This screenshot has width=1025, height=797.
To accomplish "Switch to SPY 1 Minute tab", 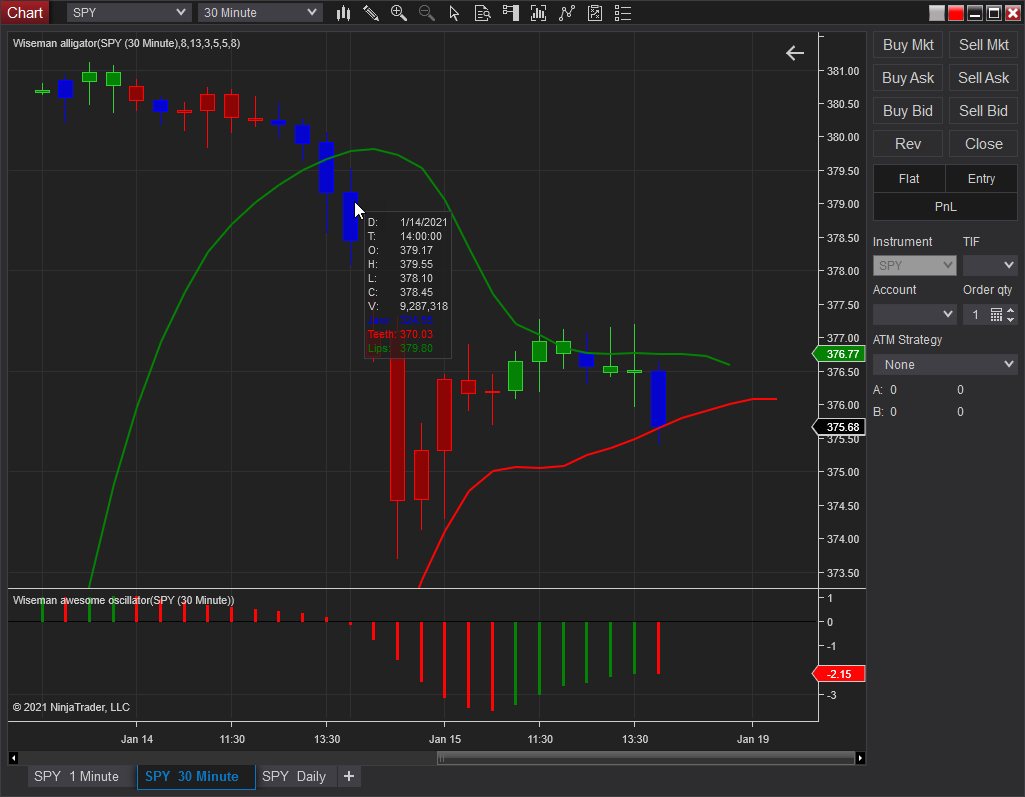I will pyautogui.click(x=76, y=776).
